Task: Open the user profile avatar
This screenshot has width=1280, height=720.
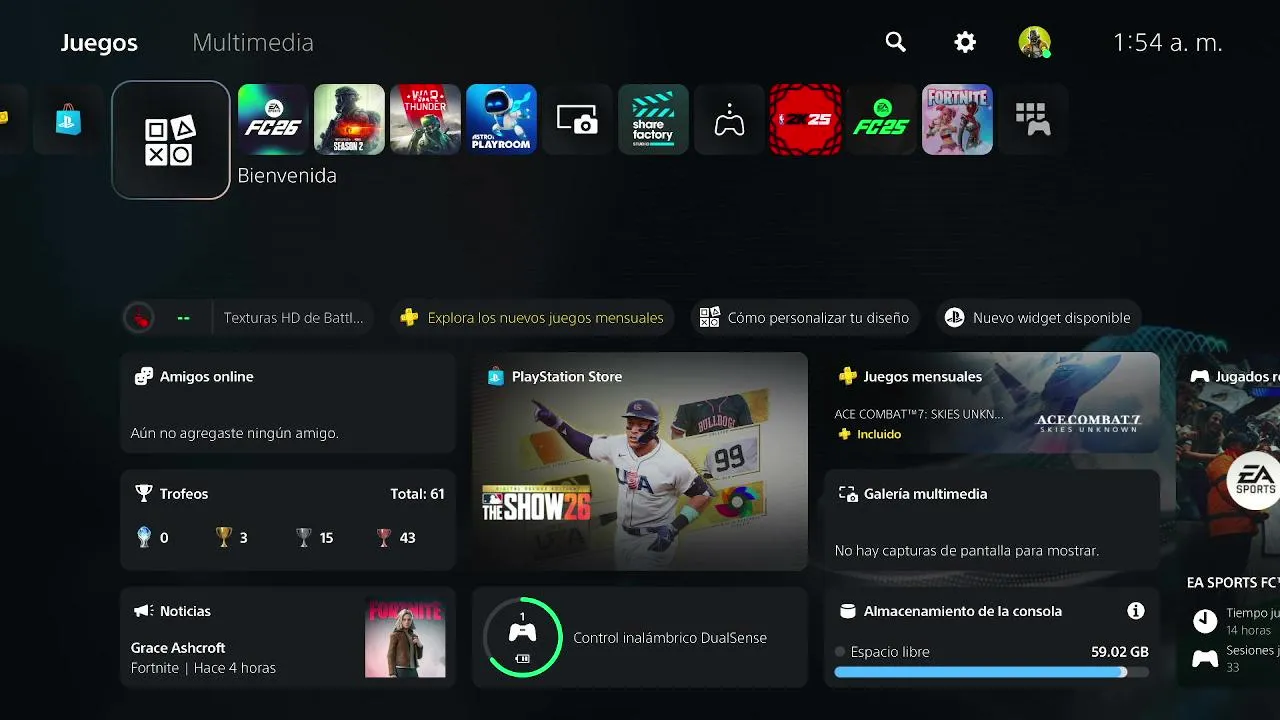Action: pyautogui.click(x=1034, y=42)
